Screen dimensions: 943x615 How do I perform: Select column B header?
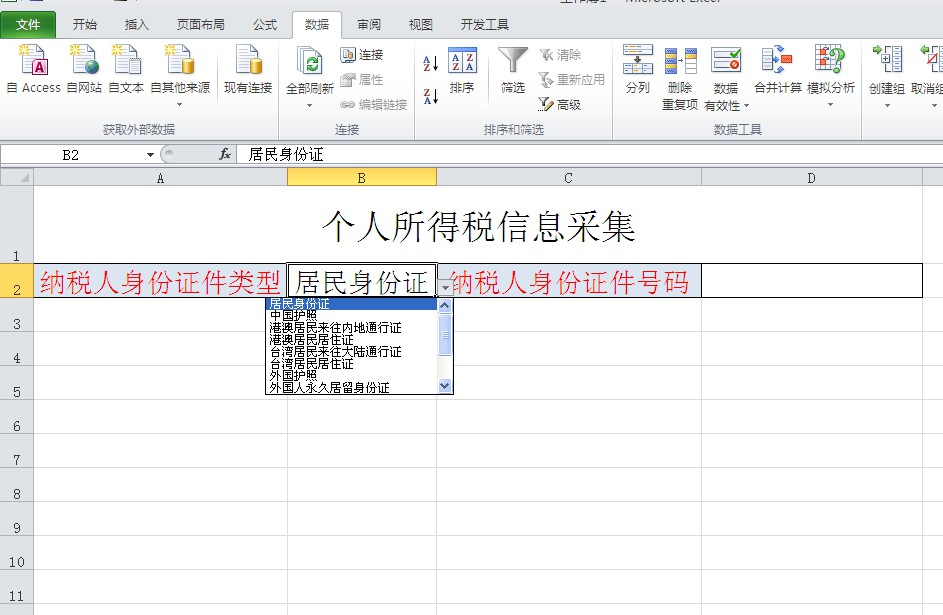361,178
